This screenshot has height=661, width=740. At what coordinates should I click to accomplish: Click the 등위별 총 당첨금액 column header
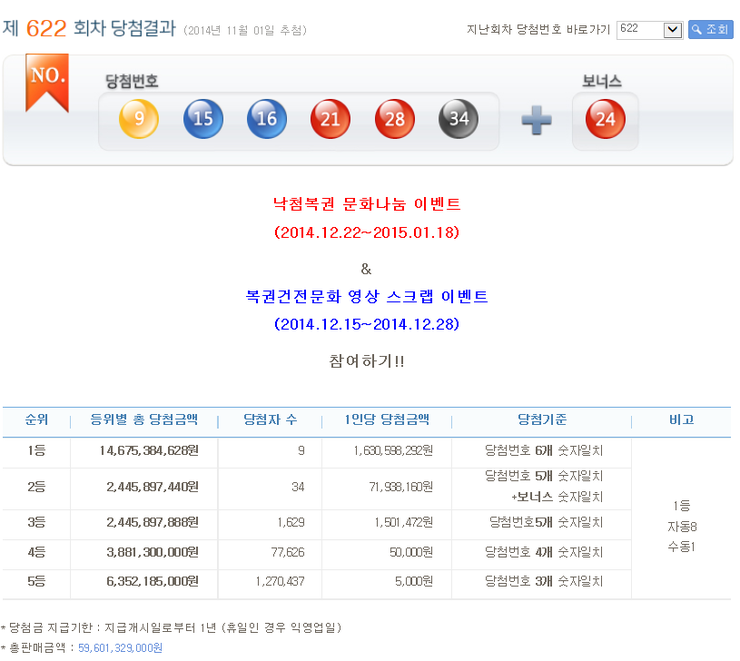pos(144,419)
